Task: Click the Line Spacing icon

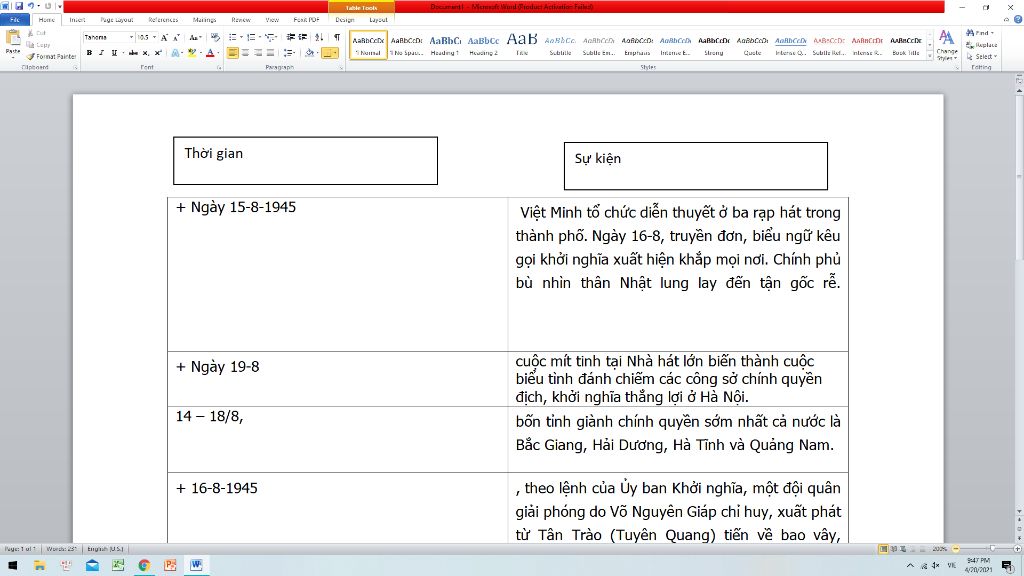Action: click(x=288, y=53)
